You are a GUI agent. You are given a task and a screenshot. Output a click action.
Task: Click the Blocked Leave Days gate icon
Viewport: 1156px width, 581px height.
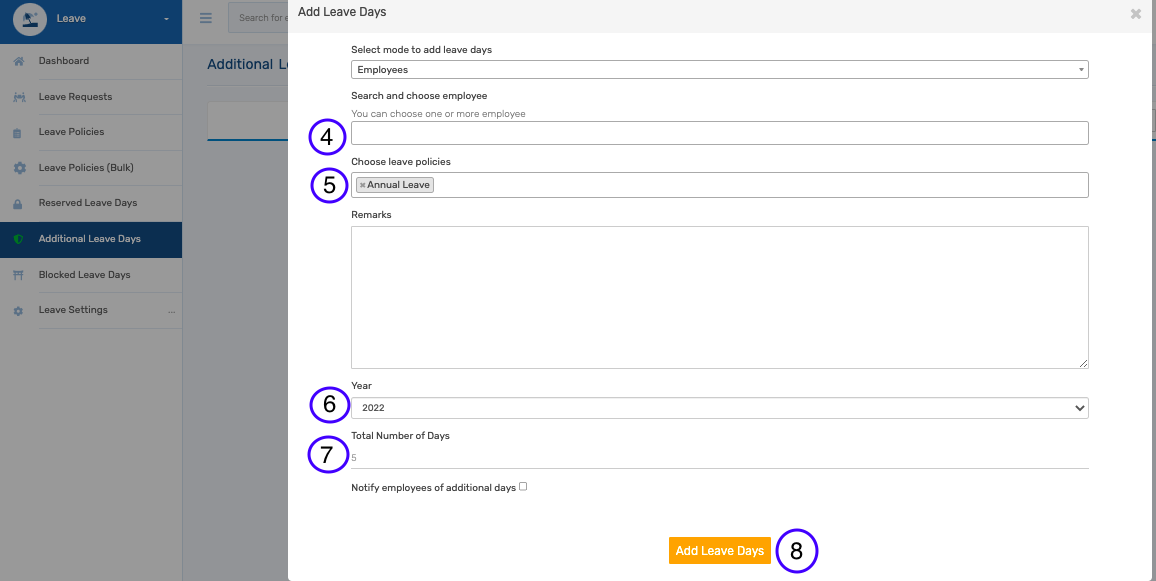[x=19, y=275]
